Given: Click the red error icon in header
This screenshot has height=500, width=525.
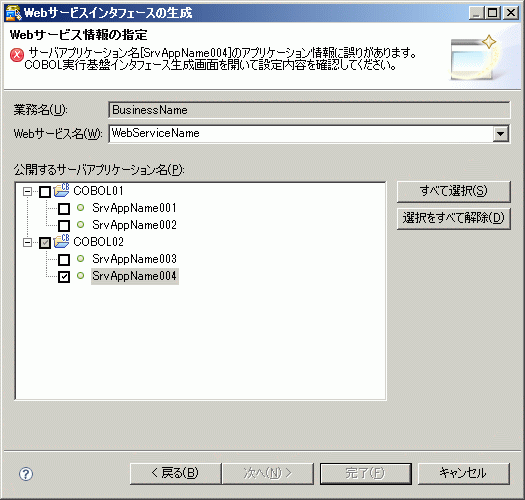Looking at the screenshot, I should tap(17, 55).
